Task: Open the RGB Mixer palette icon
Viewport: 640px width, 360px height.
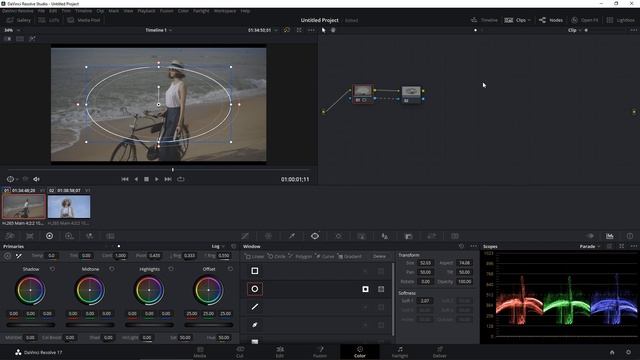Action: pyautogui.click(x=89, y=236)
